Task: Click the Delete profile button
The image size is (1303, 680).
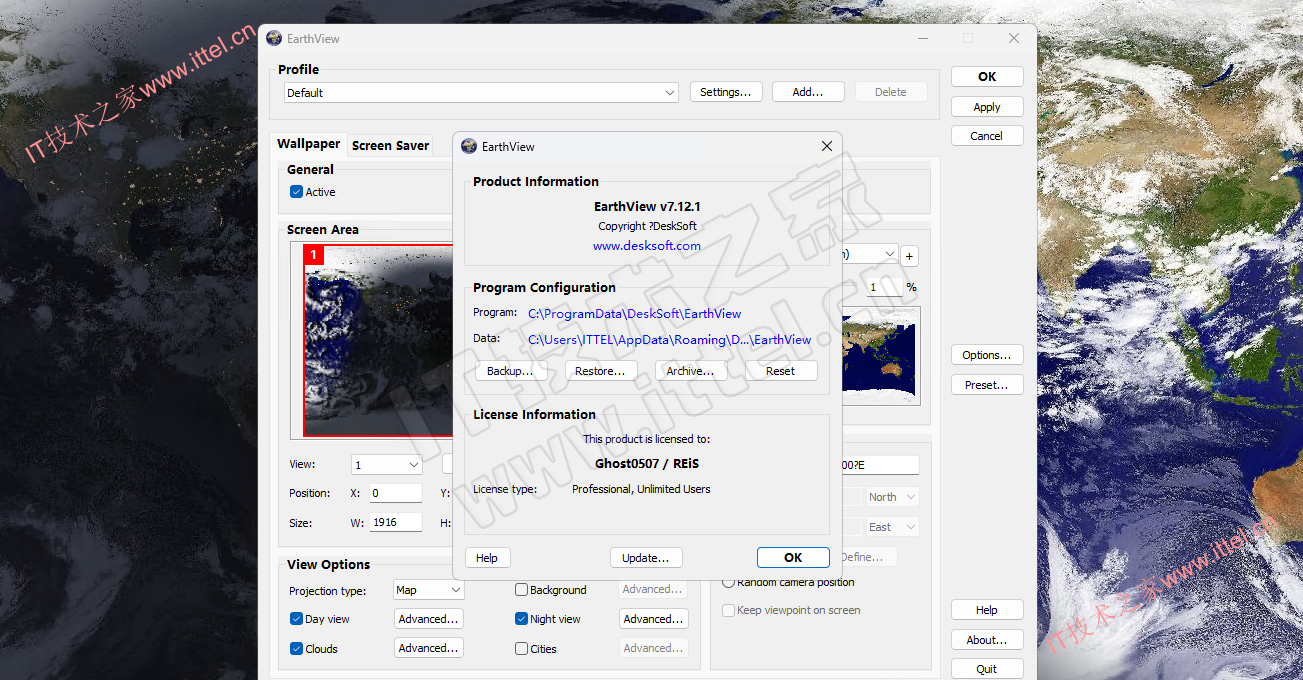Action: [891, 92]
